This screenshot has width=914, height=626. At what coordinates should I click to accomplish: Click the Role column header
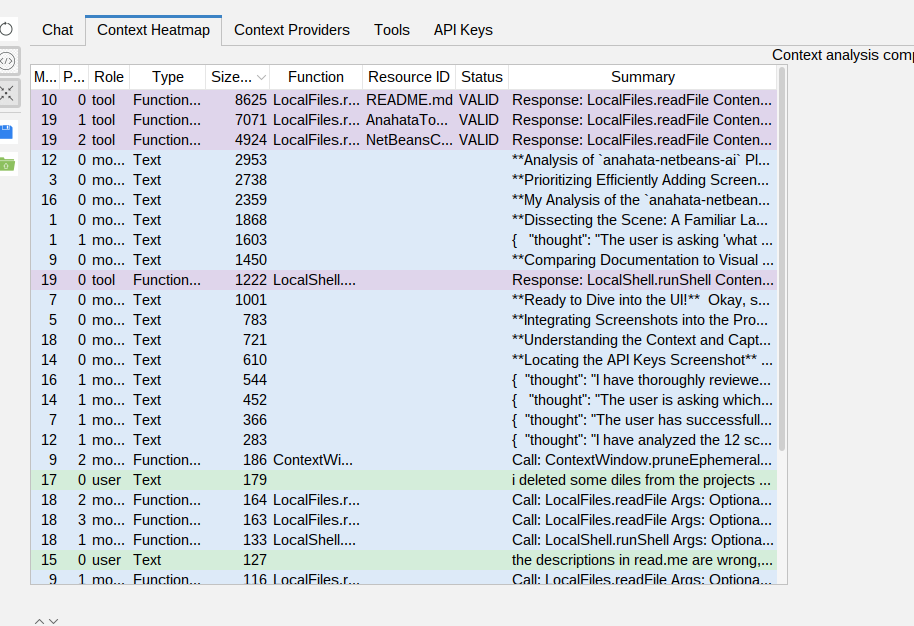109,77
